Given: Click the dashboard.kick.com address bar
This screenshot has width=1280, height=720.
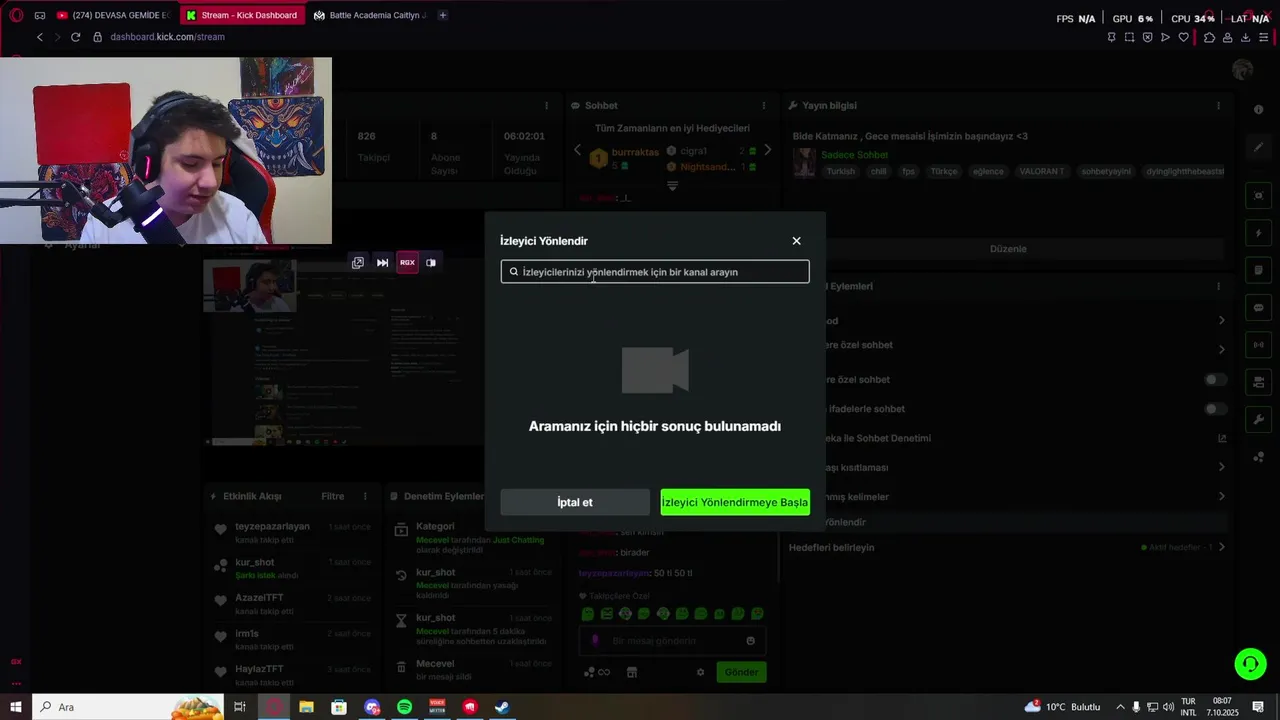Looking at the screenshot, I should (x=167, y=37).
